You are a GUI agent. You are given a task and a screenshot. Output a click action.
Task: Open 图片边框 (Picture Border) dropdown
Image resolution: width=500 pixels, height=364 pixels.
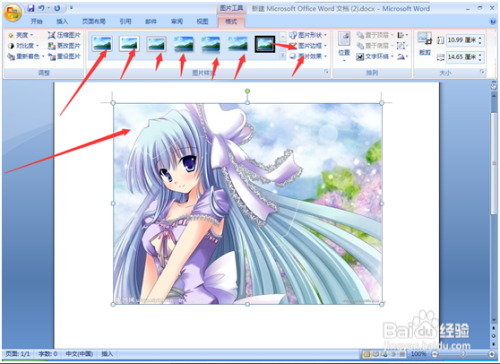click(308, 46)
